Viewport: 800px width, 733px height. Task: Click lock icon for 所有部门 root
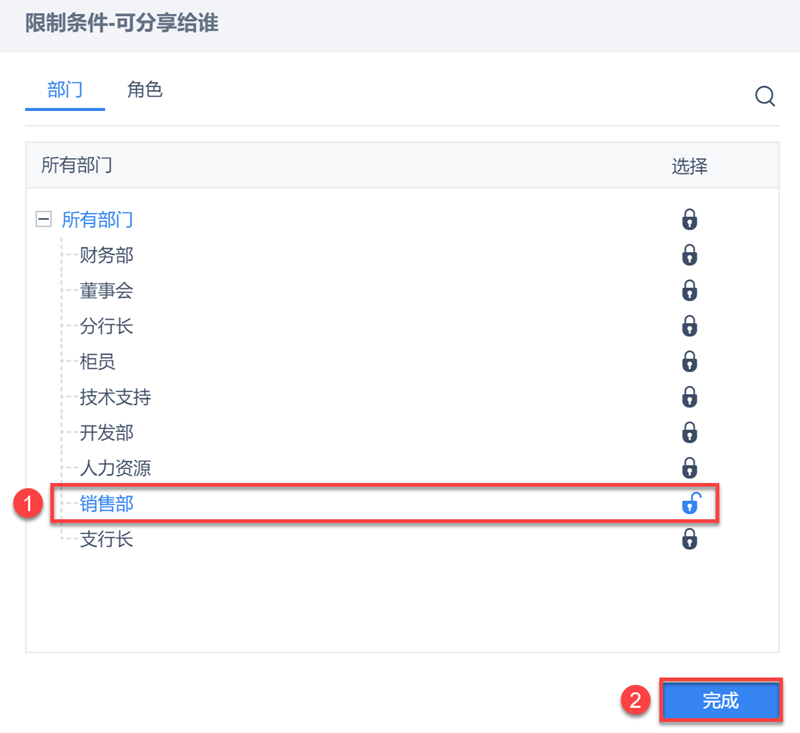(689, 220)
